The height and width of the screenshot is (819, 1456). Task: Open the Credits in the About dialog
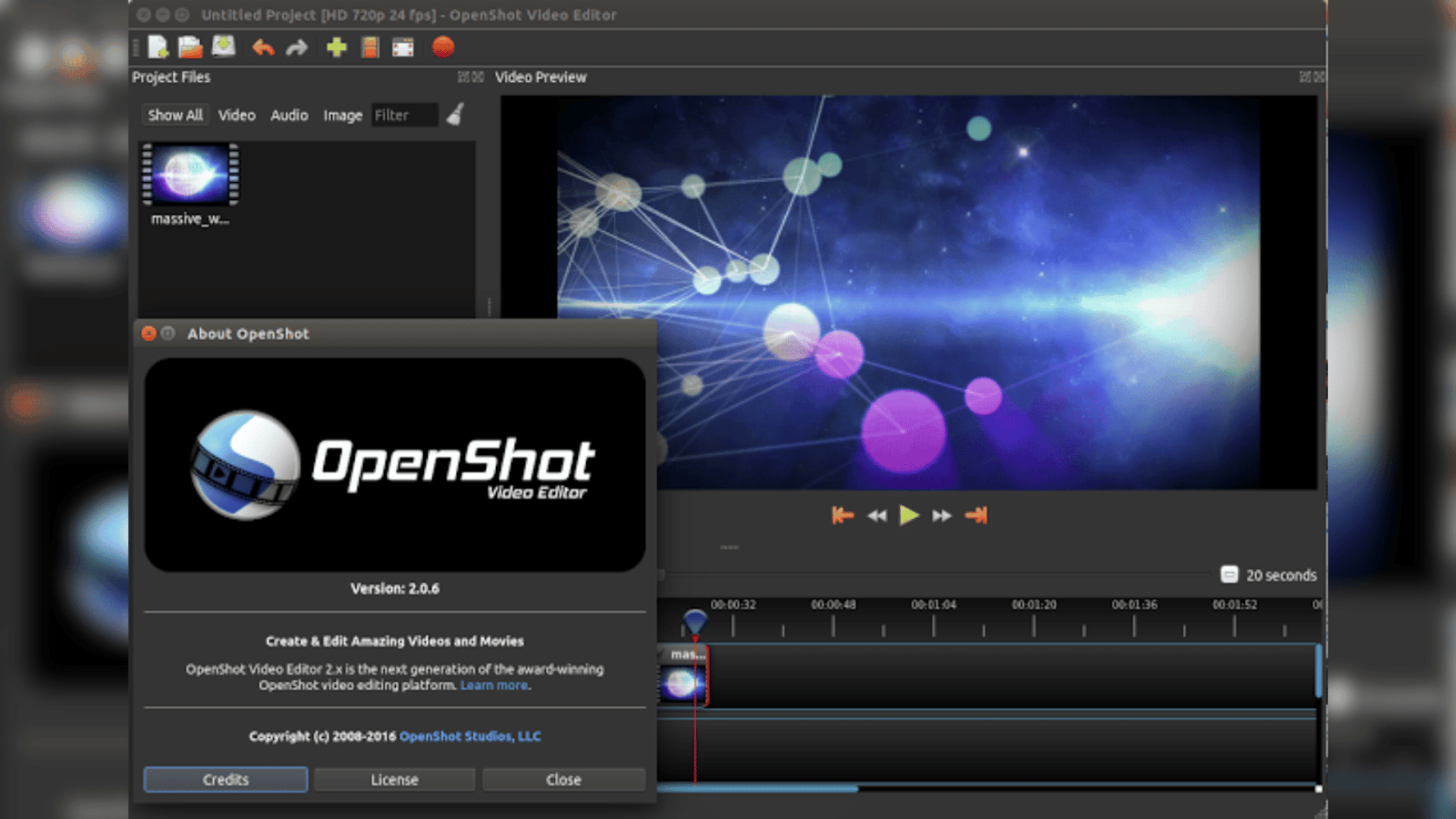(x=226, y=780)
